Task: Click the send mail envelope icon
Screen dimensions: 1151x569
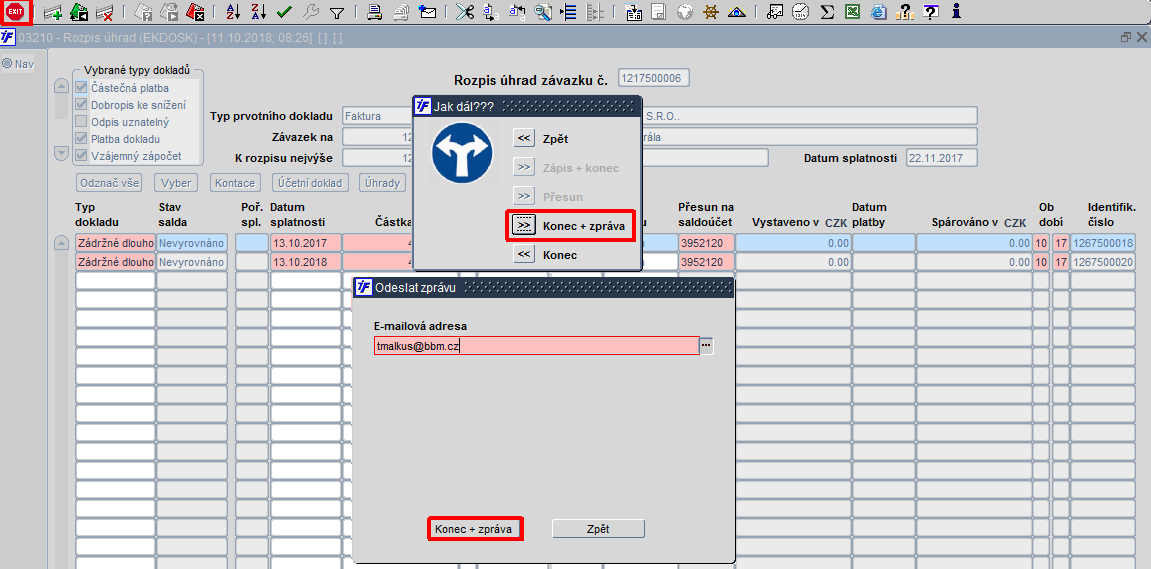Action: (x=427, y=12)
